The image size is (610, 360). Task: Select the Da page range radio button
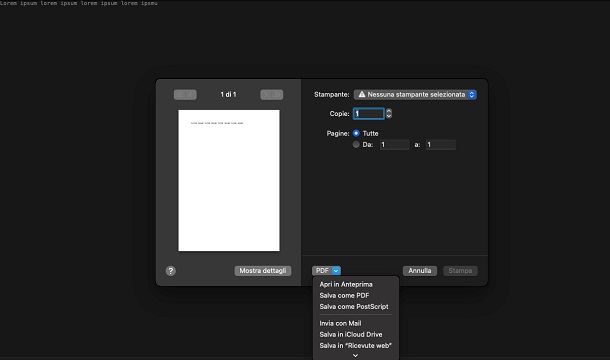[356, 145]
